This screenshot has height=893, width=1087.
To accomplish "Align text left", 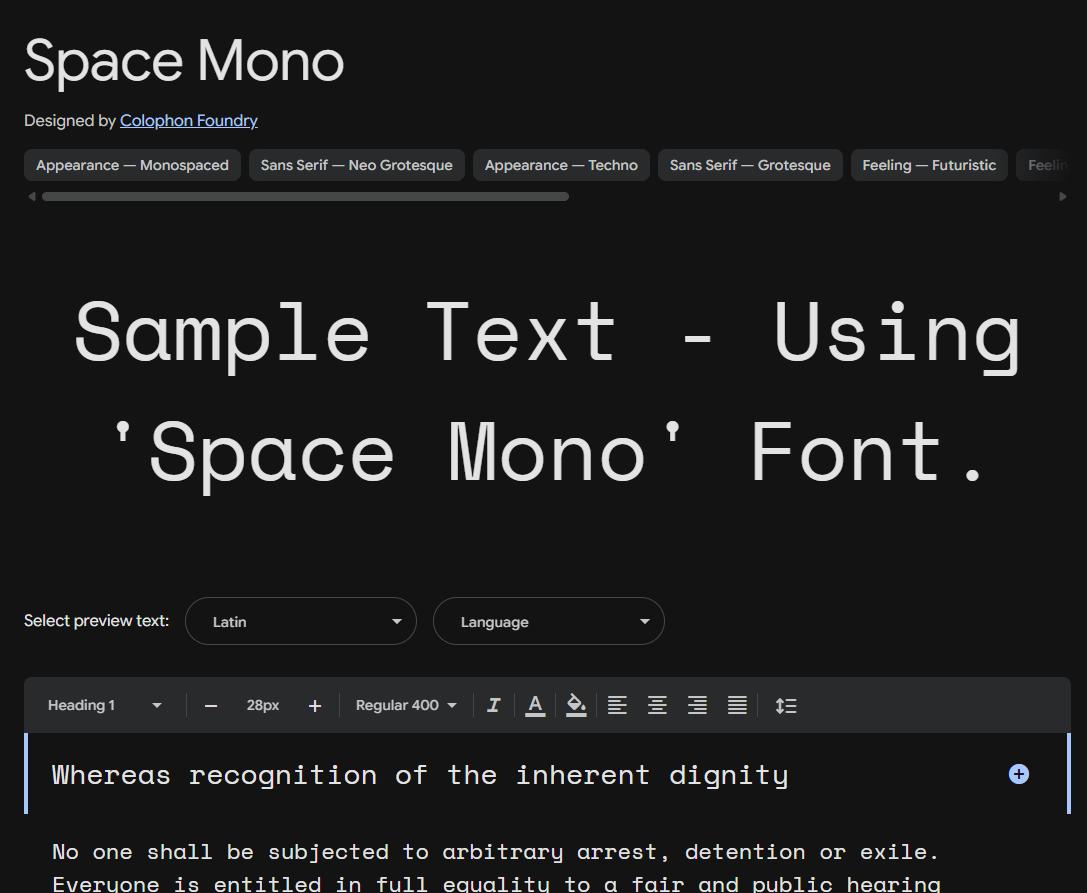I will [617, 706].
